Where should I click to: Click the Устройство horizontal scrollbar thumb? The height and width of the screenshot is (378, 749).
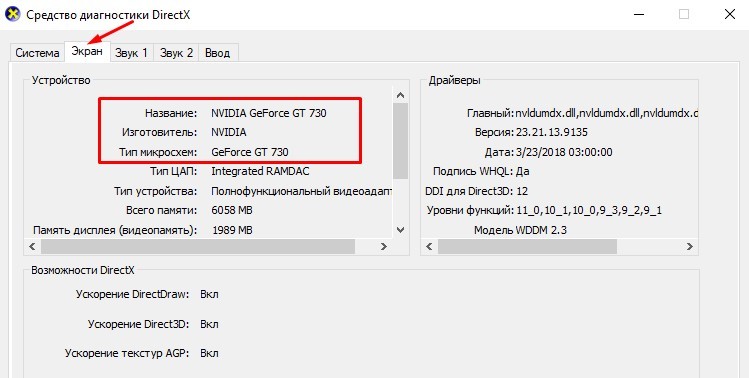tap(198, 247)
